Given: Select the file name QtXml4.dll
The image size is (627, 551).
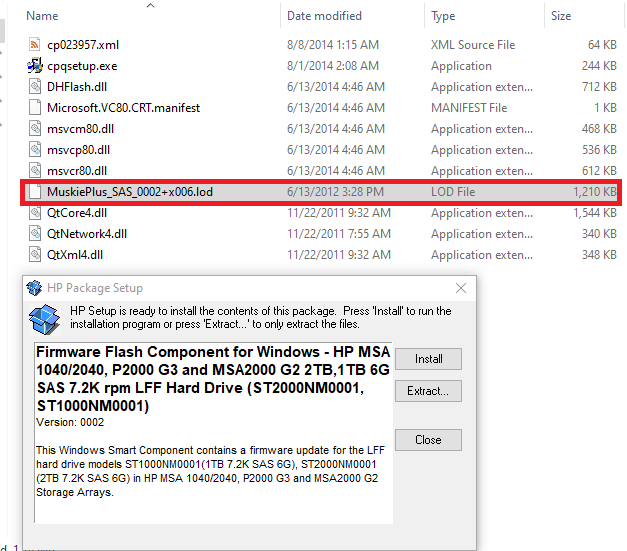Looking at the screenshot, I should [x=75, y=255].
